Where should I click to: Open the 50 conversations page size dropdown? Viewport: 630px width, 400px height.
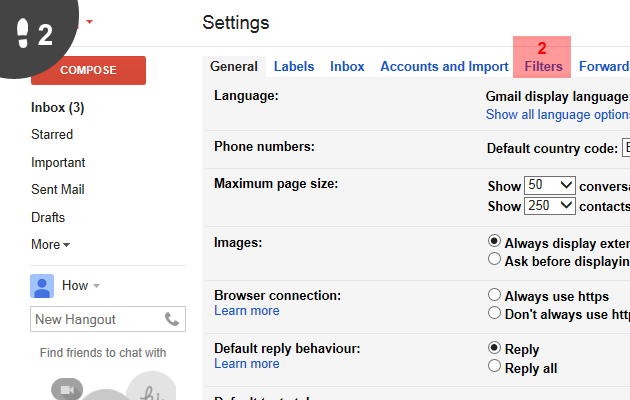click(550, 186)
